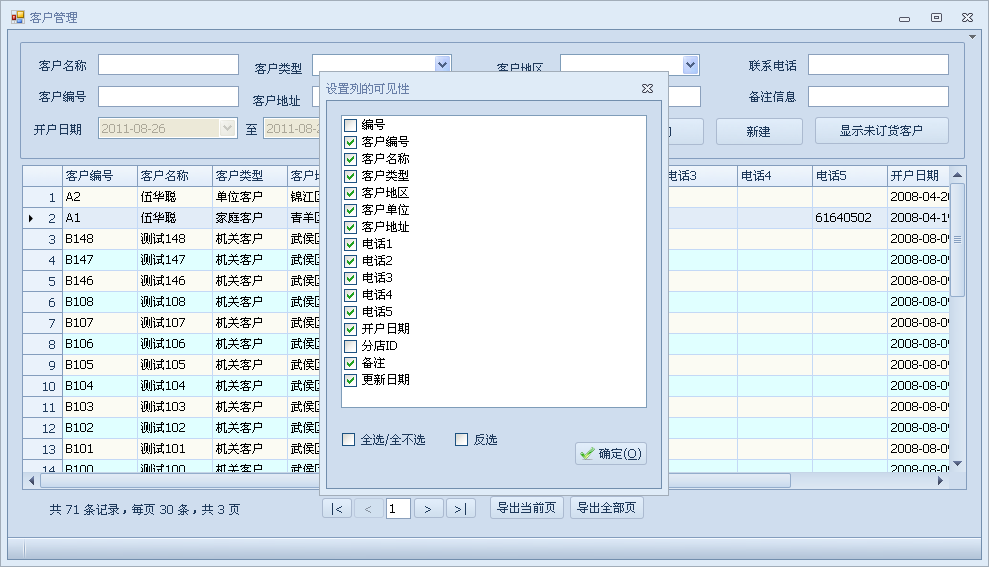Uncheck the 电话2 column checkbox
This screenshot has width=989, height=567.
point(351,261)
